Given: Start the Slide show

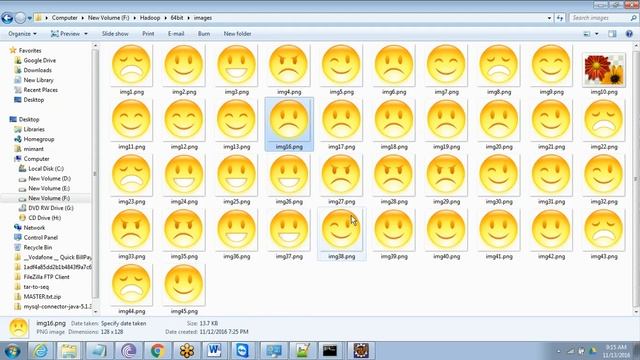Looking at the screenshot, I should point(115,34).
